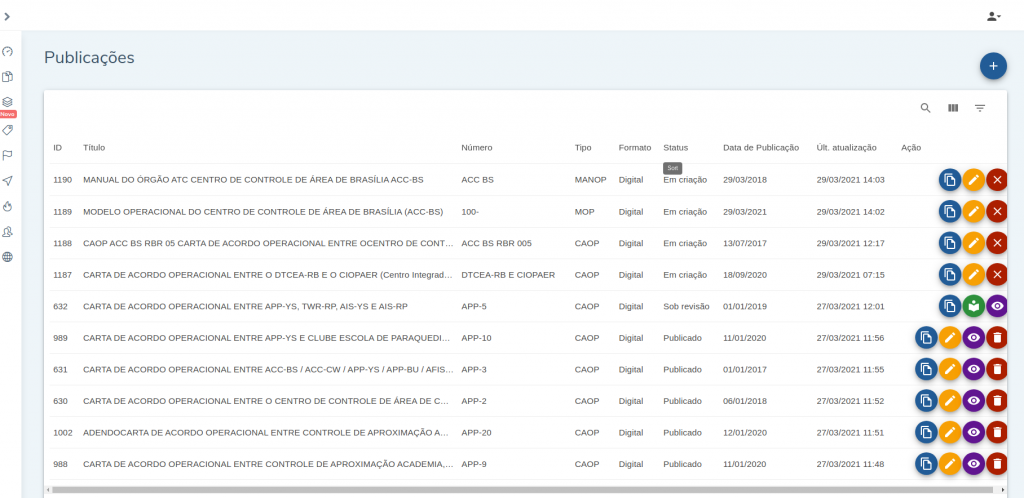1024x498 pixels.
Task: Open the documents sidebar icon
Action: [x=7, y=77]
